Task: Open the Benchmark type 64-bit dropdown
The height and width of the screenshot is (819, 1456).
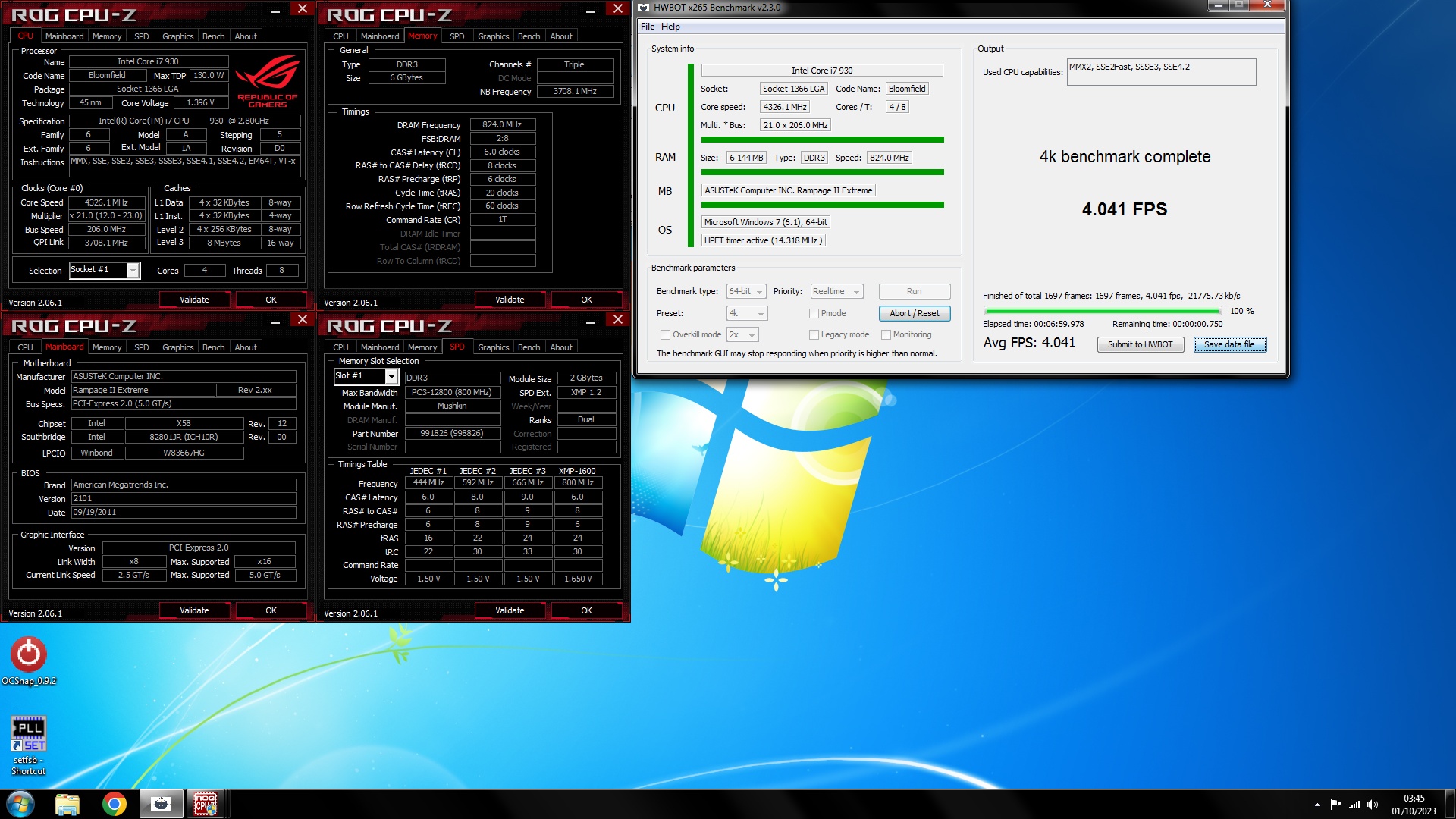Action: [746, 292]
